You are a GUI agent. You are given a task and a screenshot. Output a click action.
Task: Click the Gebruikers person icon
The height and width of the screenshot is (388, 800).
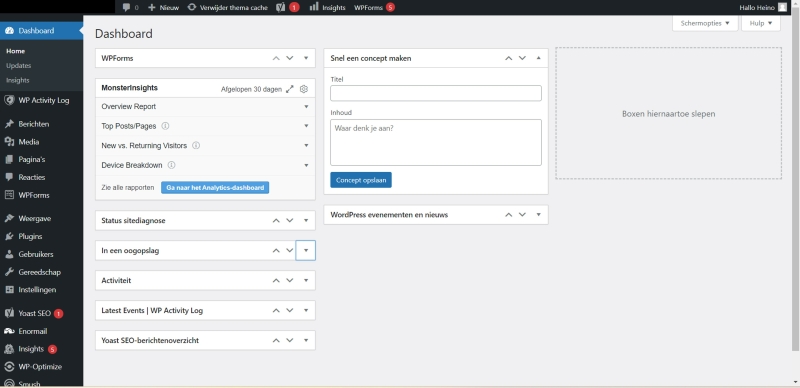click(9, 254)
